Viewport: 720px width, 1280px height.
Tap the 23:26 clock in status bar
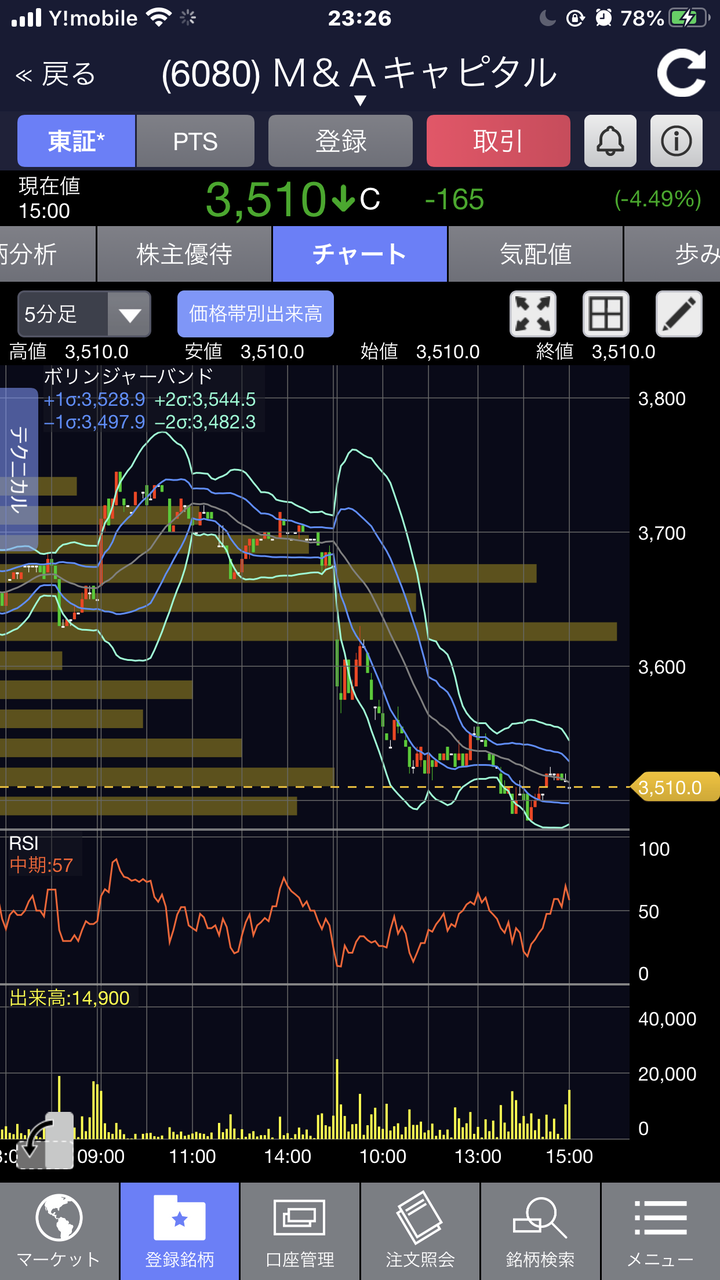pos(359,18)
